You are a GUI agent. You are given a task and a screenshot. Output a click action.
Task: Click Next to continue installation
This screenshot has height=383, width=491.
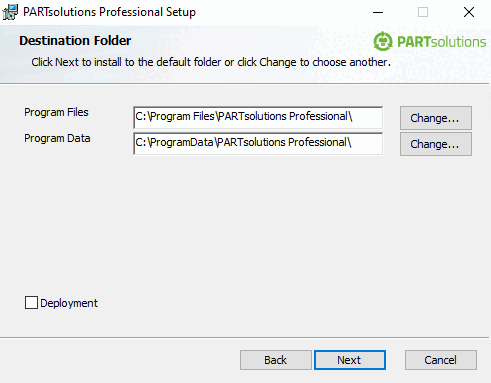click(350, 360)
